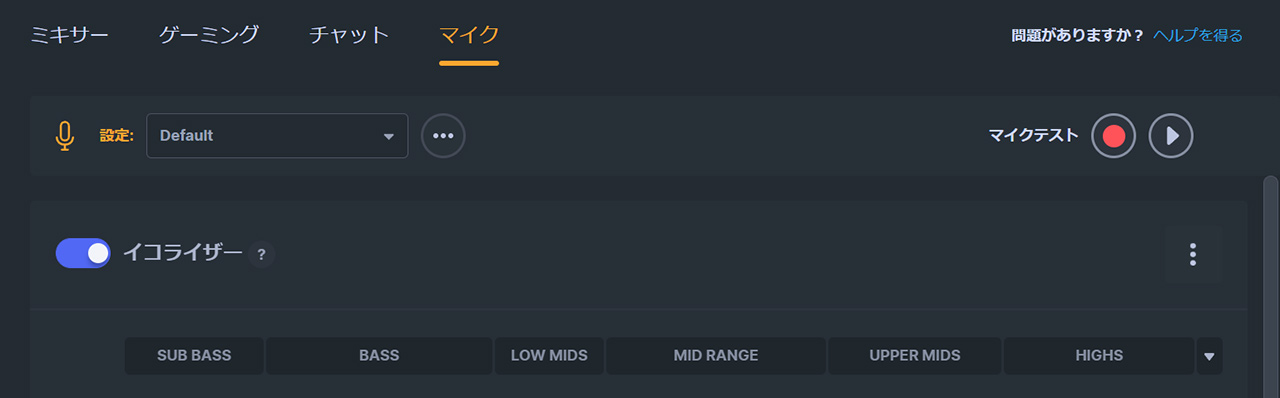
Task: Play back the mic test recording
Action: (x=1171, y=136)
